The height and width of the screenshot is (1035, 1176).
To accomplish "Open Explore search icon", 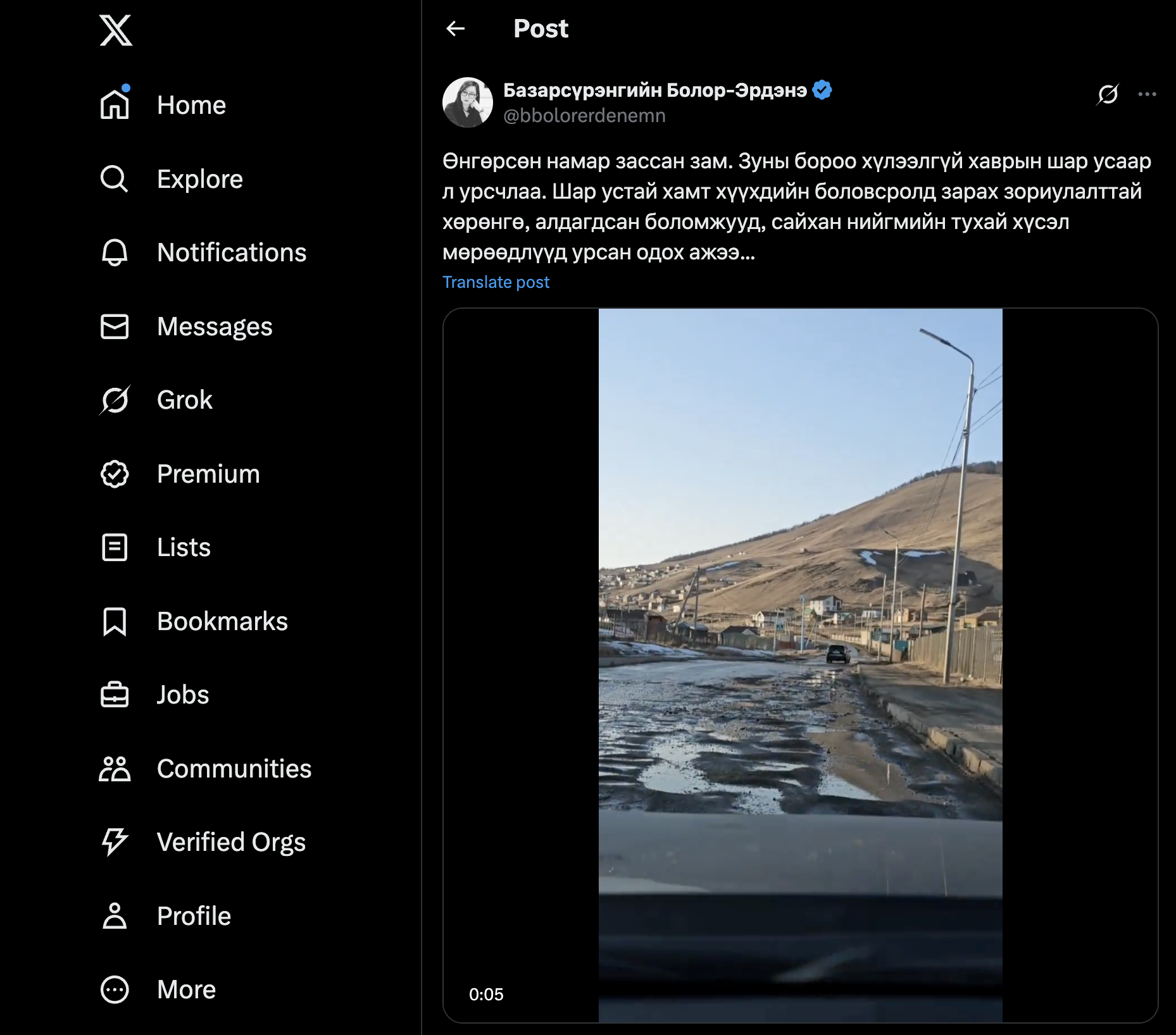I will coord(115,179).
